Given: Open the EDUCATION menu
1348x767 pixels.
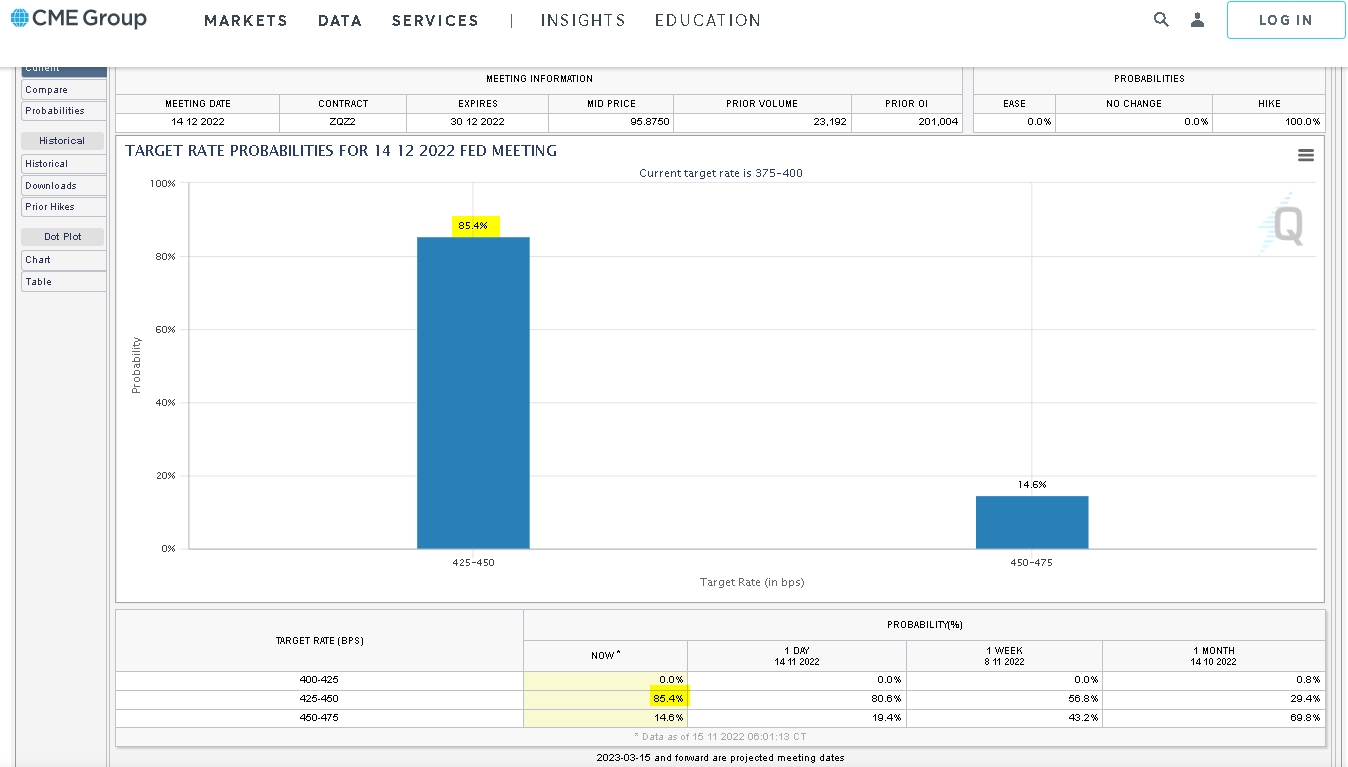Looking at the screenshot, I should (708, 20).
